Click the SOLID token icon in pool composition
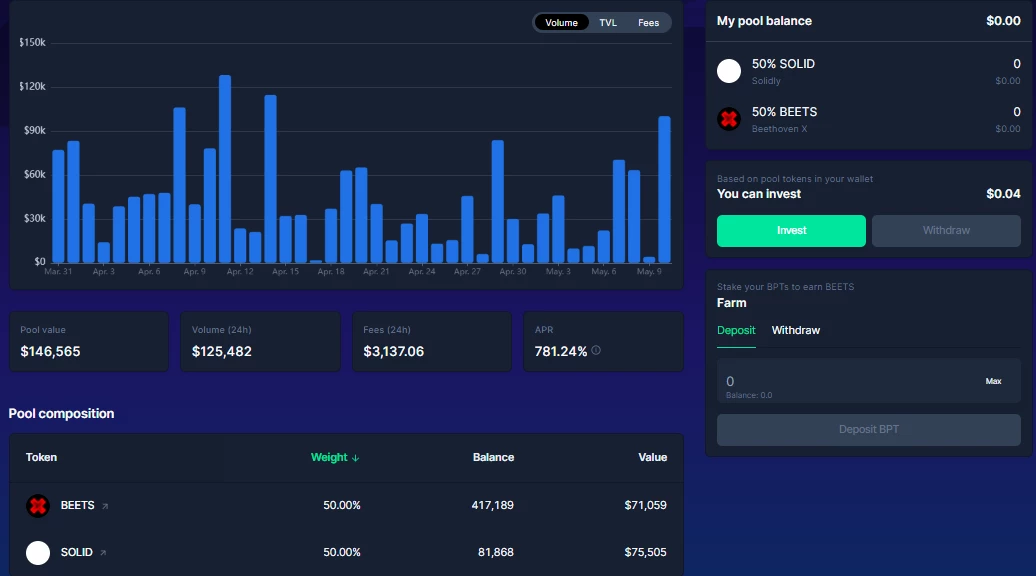 [x=38, y=552]
